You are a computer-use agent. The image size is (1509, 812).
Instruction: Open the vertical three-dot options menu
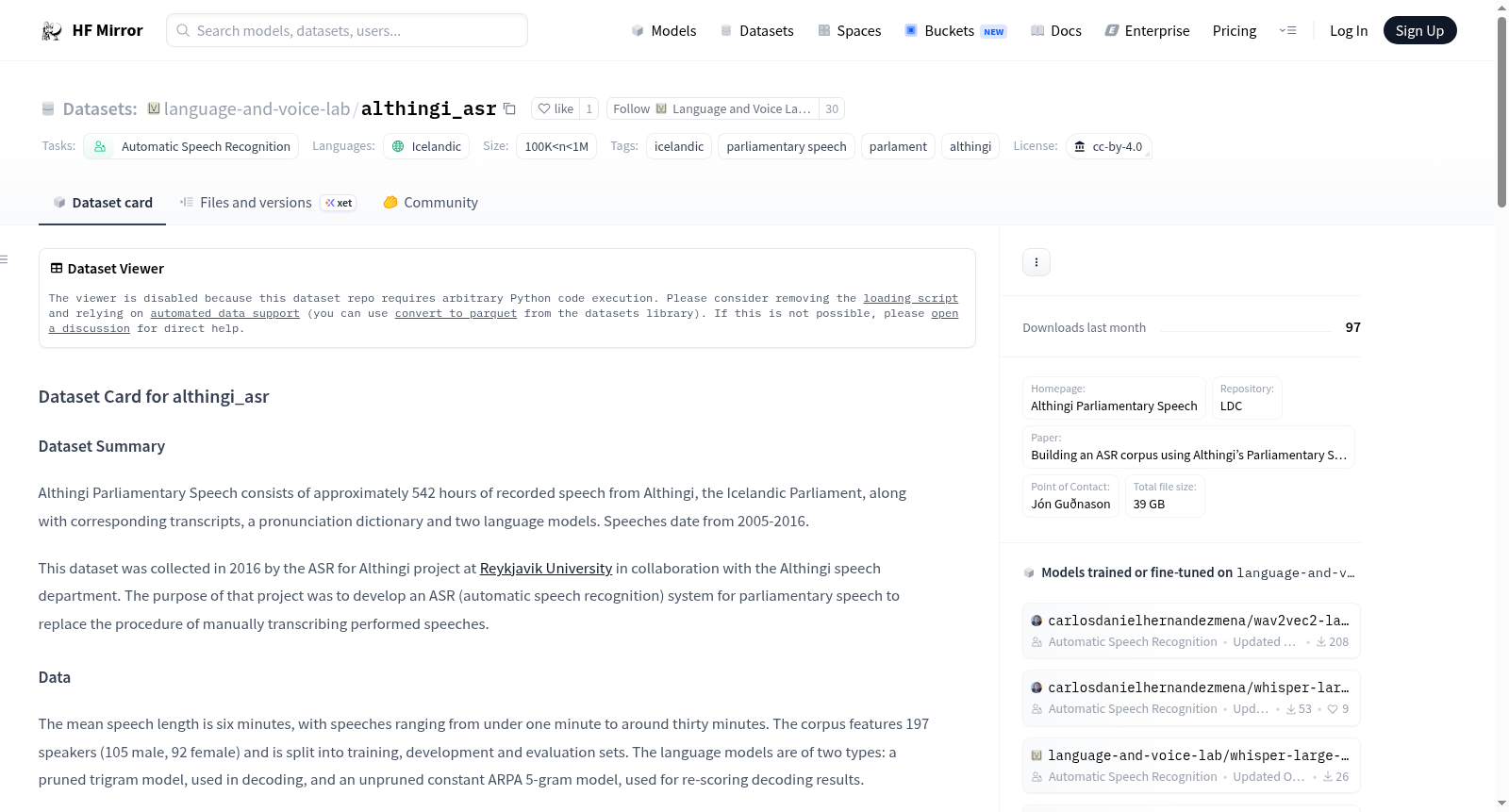(x=1036, y=262)
